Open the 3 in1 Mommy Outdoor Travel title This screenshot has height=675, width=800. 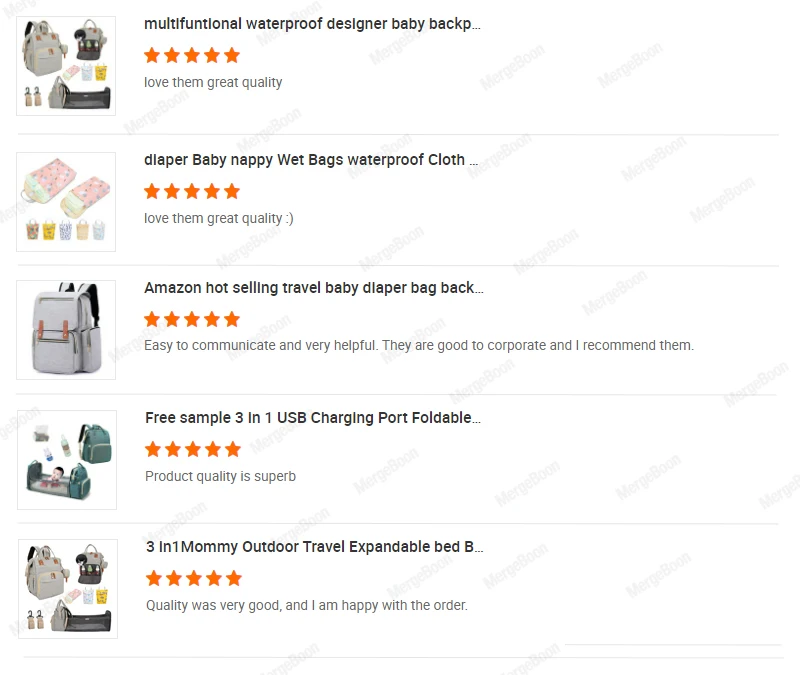pos(314,547)
